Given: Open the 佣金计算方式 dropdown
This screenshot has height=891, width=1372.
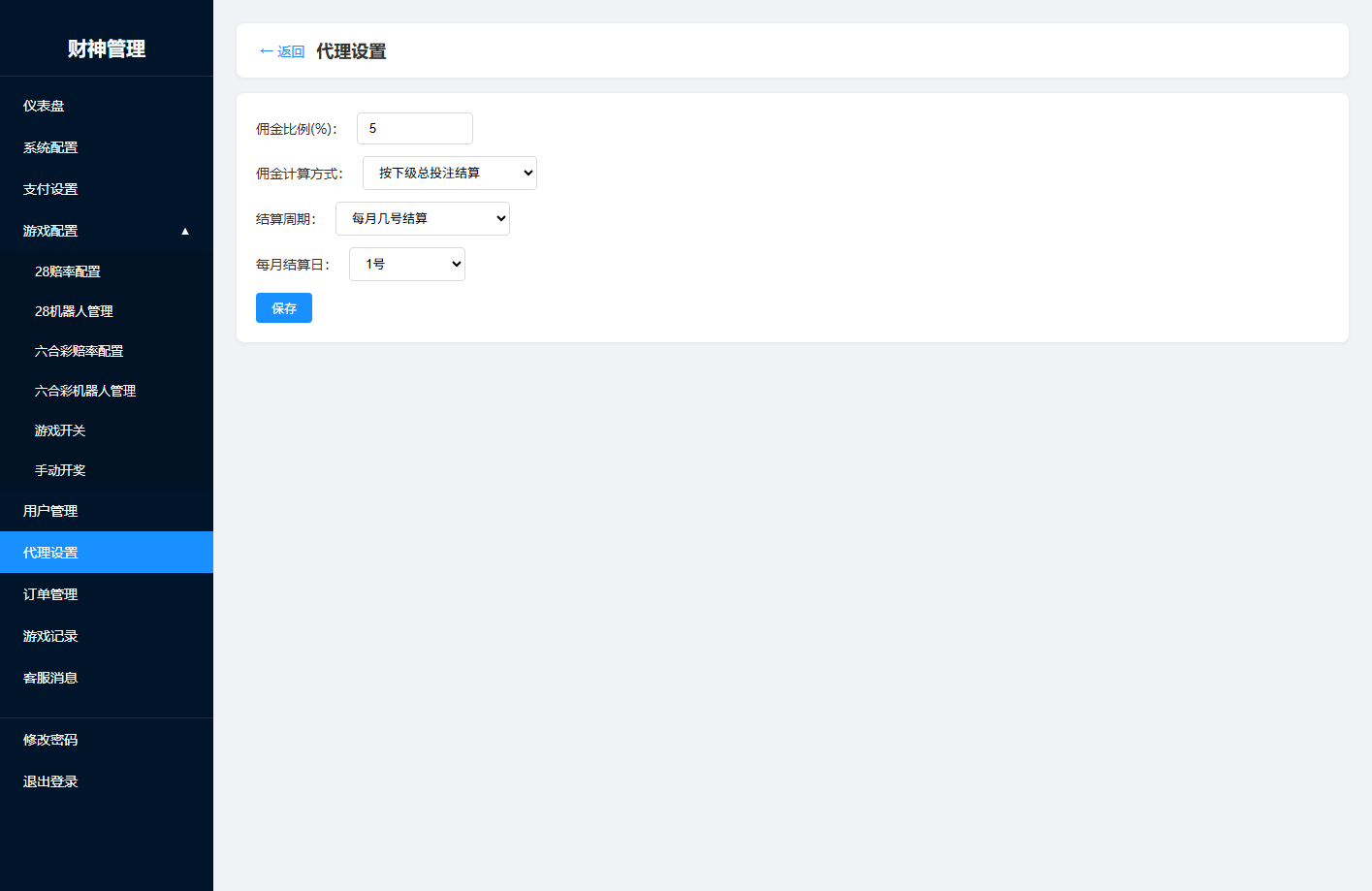Looking at the screenshot, I should 450,174.
